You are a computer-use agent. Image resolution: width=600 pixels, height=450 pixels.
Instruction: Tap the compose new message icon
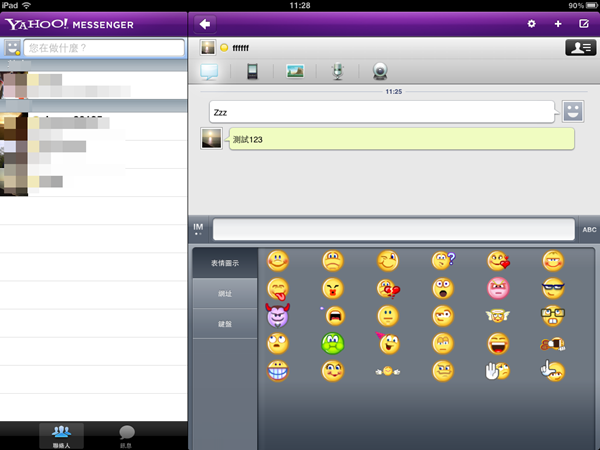coord(584,24)
